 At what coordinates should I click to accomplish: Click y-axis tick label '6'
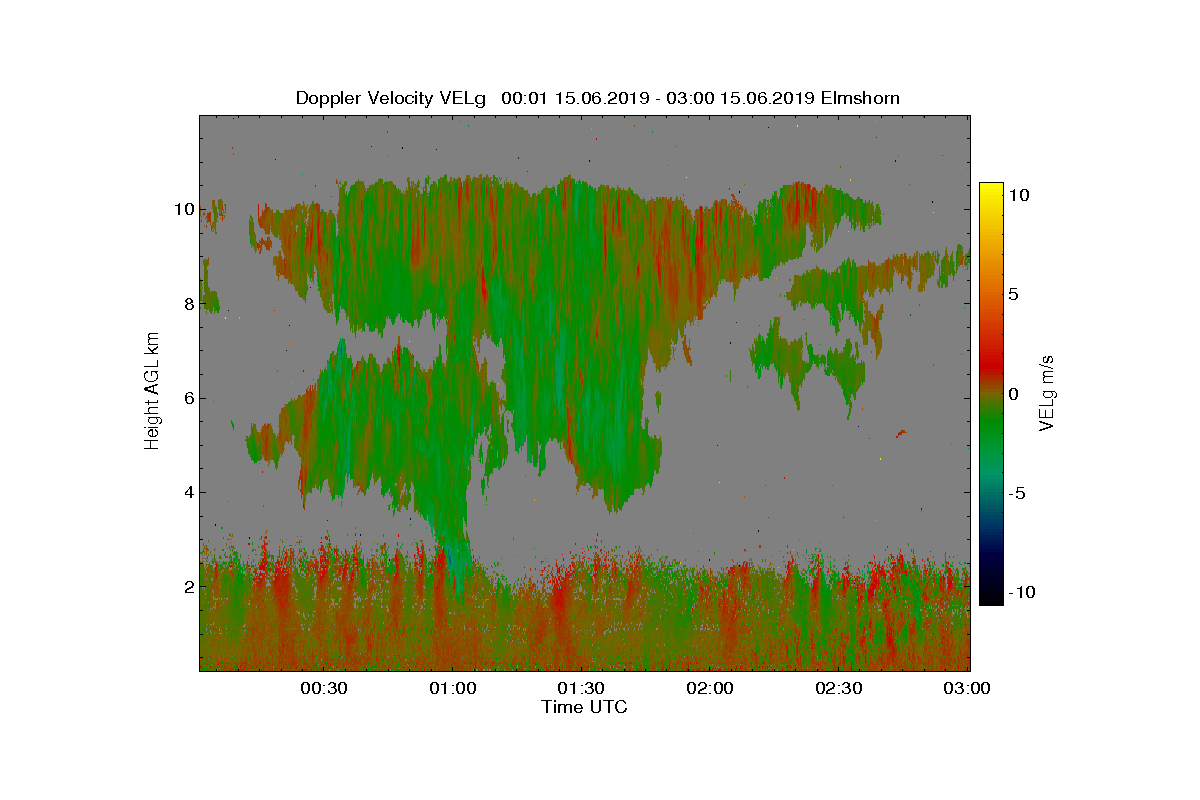coord(187,398)
